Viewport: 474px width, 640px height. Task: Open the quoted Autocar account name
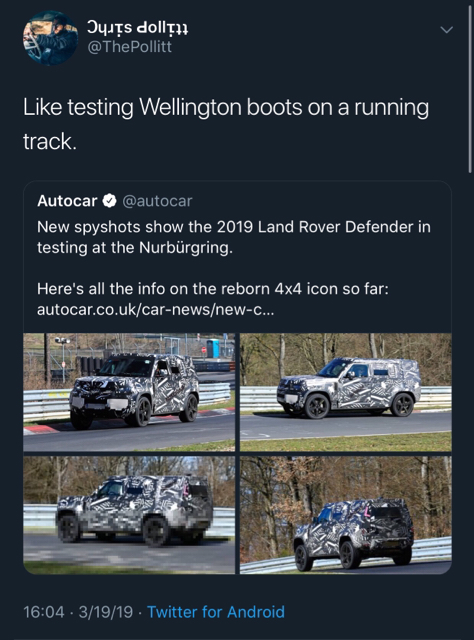[67, 201]
